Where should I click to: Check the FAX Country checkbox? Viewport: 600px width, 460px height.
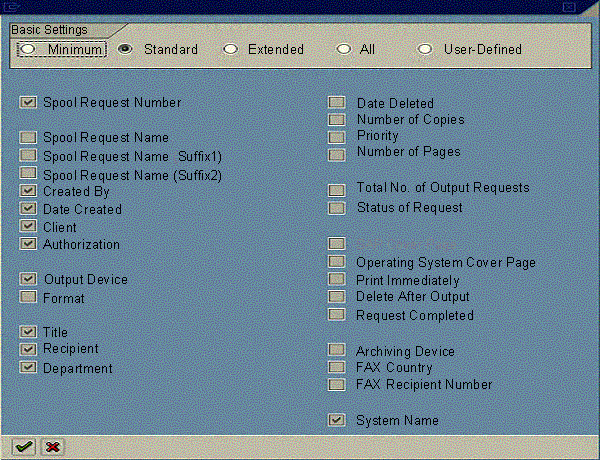coord(337,368)
